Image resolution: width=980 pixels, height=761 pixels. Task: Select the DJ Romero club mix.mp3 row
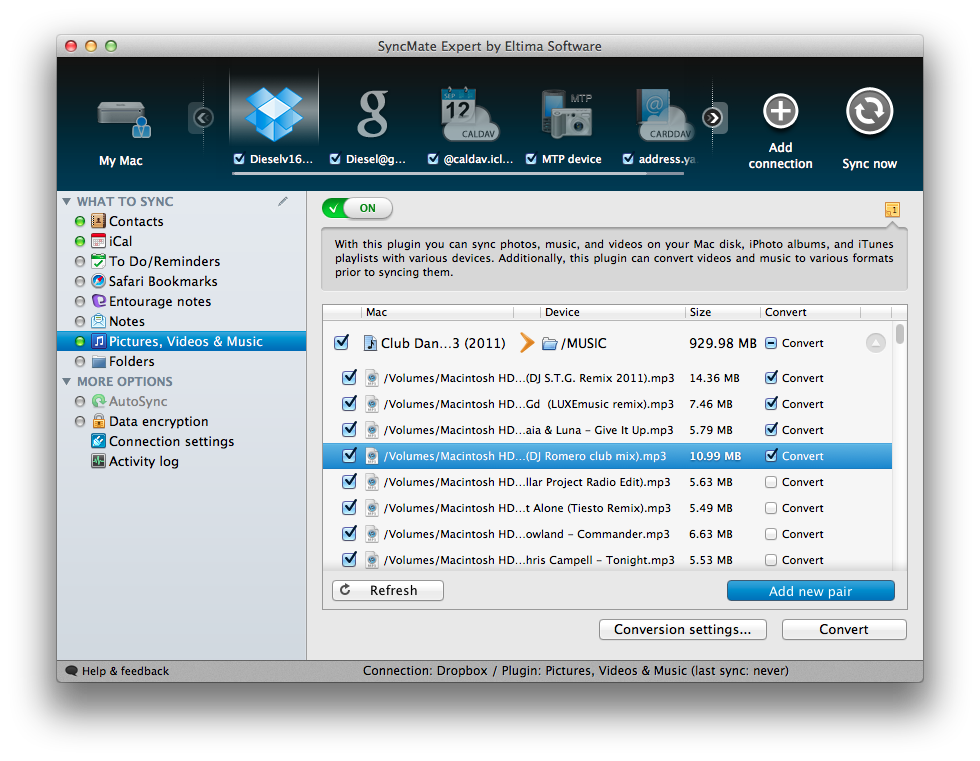tap(608, 456)
